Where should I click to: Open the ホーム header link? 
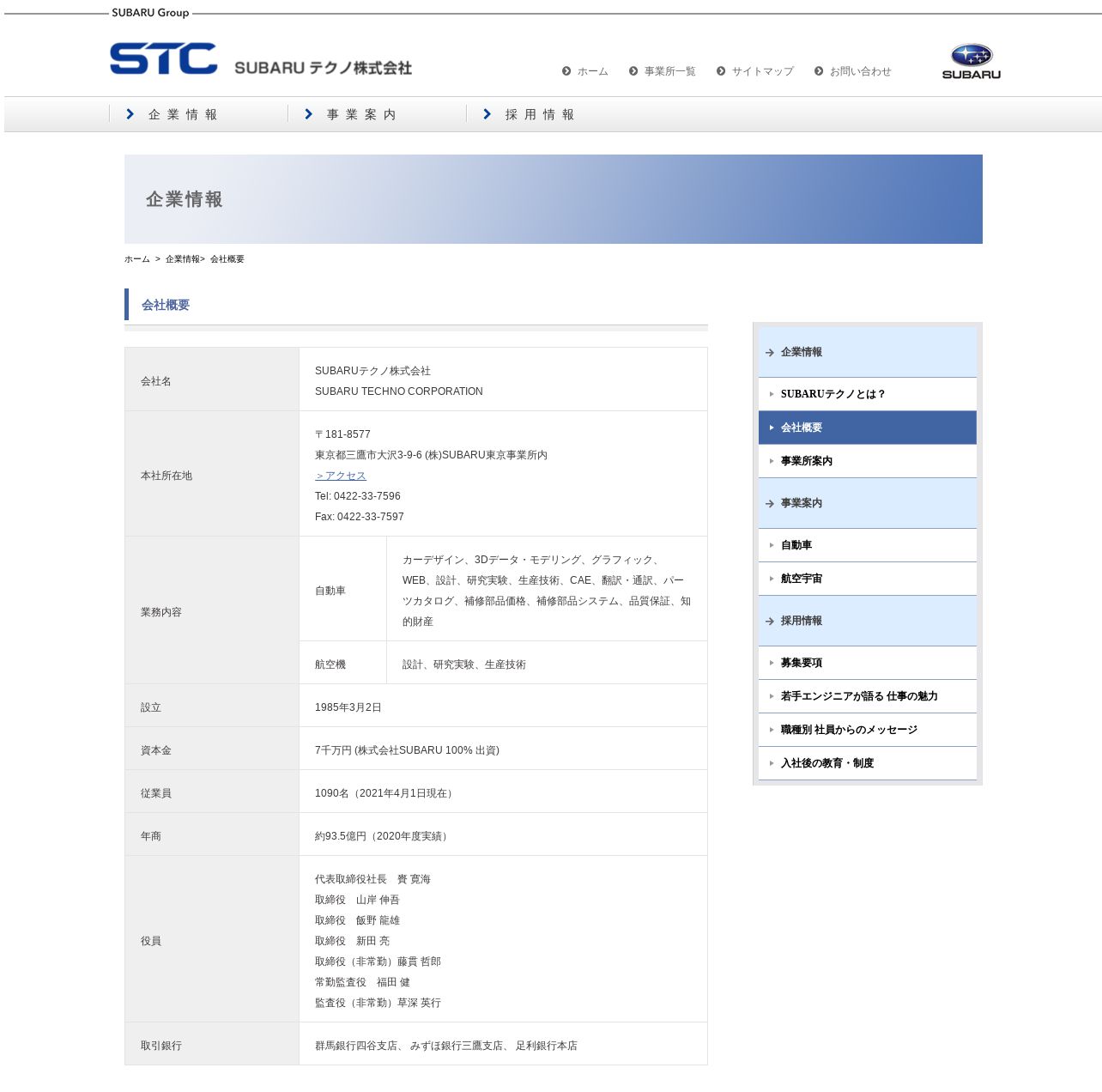(592, 71)
